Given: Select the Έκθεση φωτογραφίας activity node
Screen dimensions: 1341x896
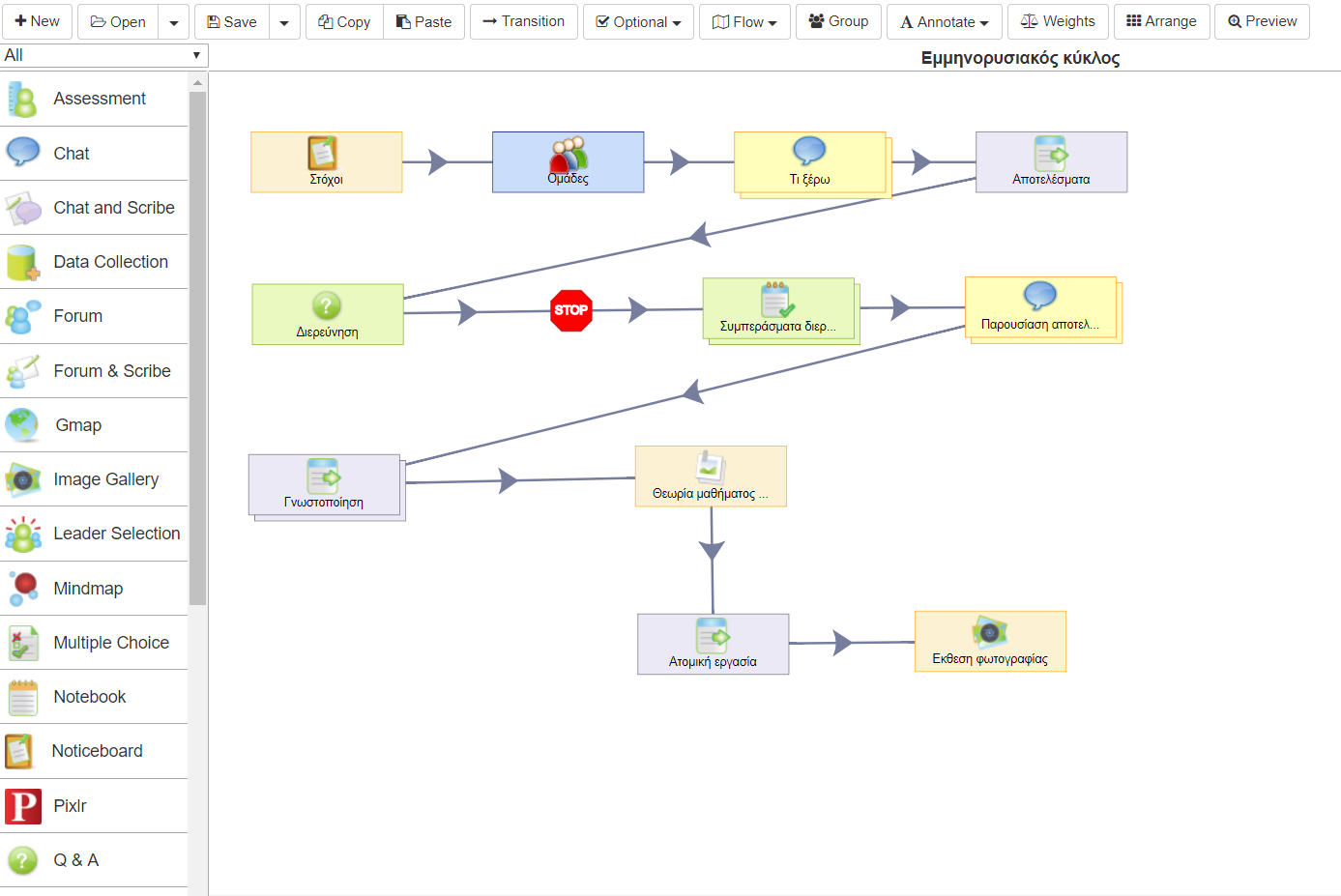Looking at the screenshot, I should 990,641.
